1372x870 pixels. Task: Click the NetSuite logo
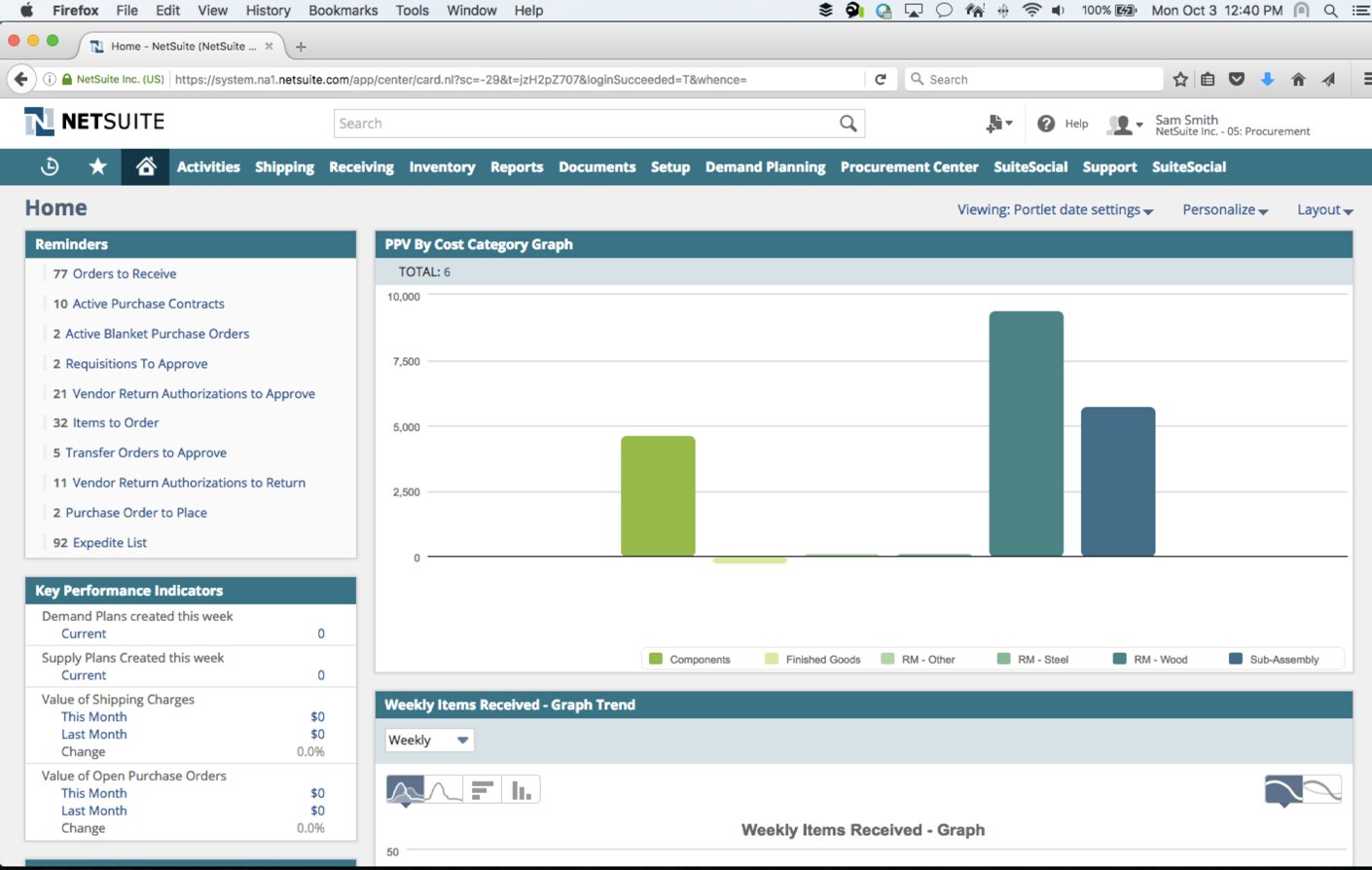(94, 122)
